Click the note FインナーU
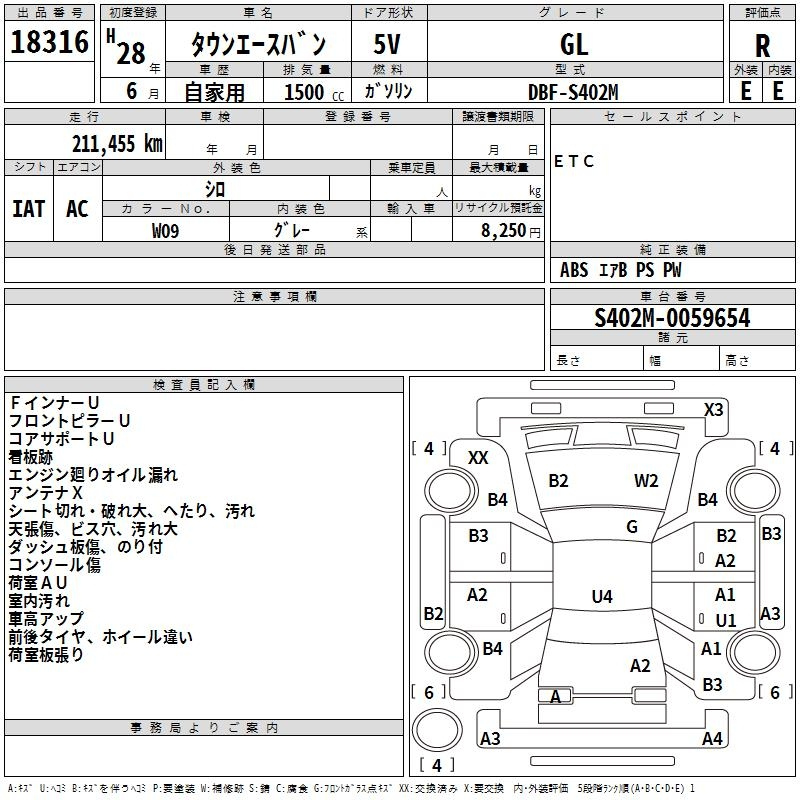This screenshot has width=800, height=800. click(x=54, y=403)
